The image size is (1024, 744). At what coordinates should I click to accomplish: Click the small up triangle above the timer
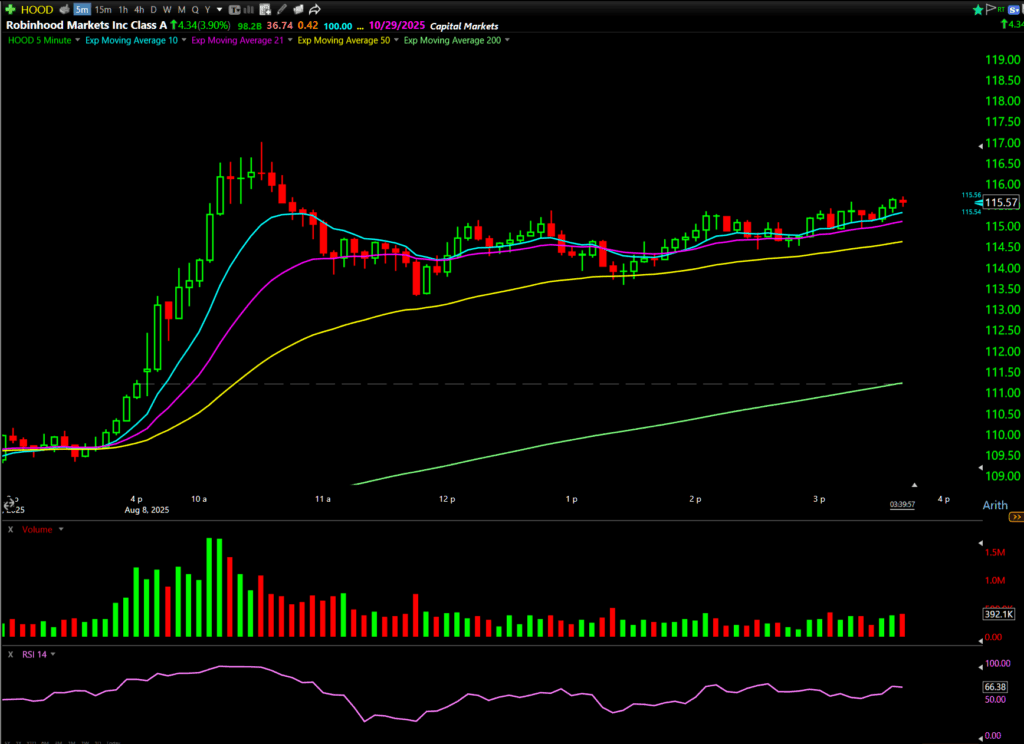914,485
